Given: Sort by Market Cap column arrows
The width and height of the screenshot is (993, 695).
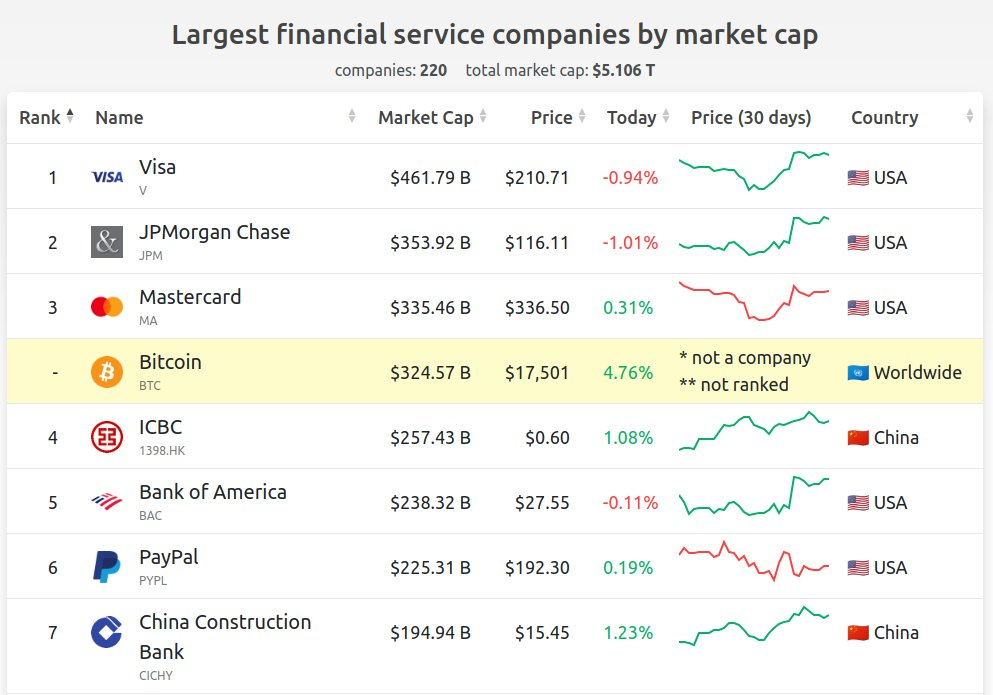Looking at the screenshot, I should tap(483, 116).
